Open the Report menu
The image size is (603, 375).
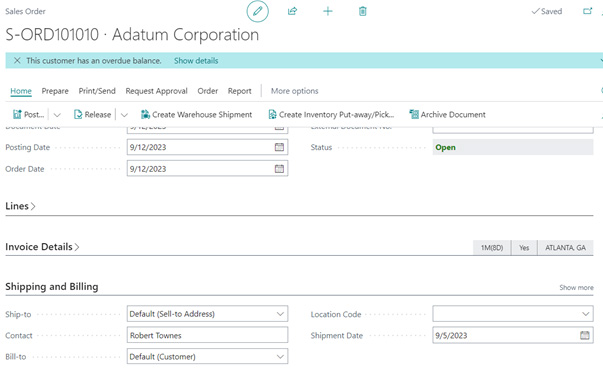tap(240, 91)
